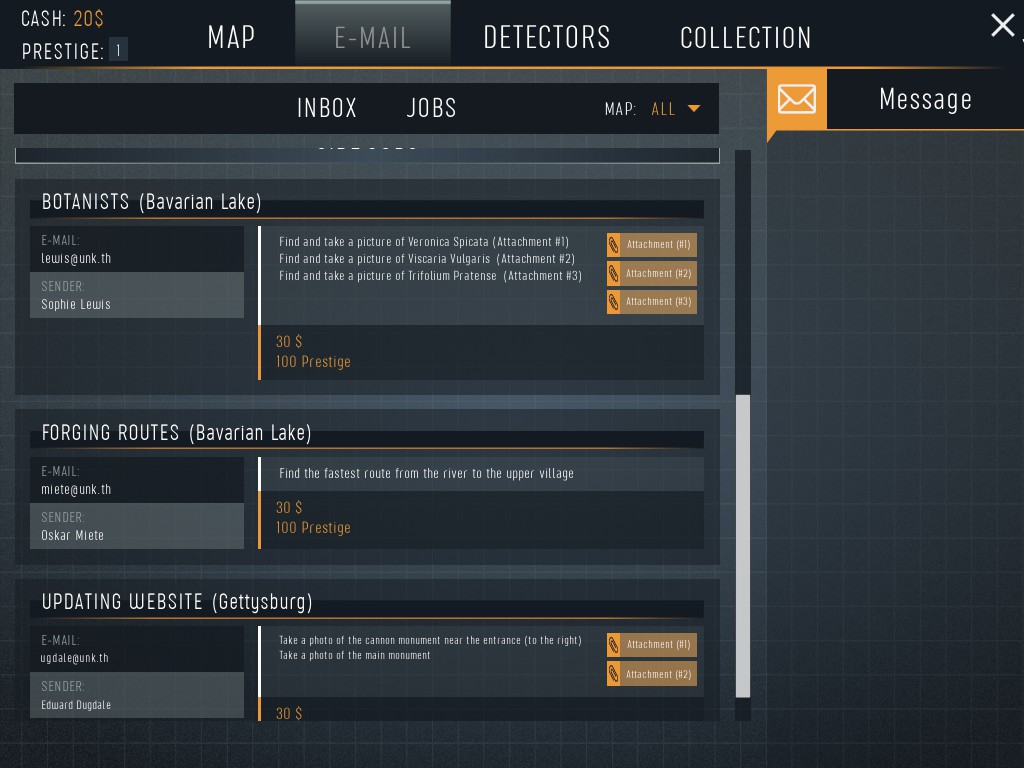1024x768 pixels.
Task: Open the COLLECTION tab
Action: tap(745, 38)
